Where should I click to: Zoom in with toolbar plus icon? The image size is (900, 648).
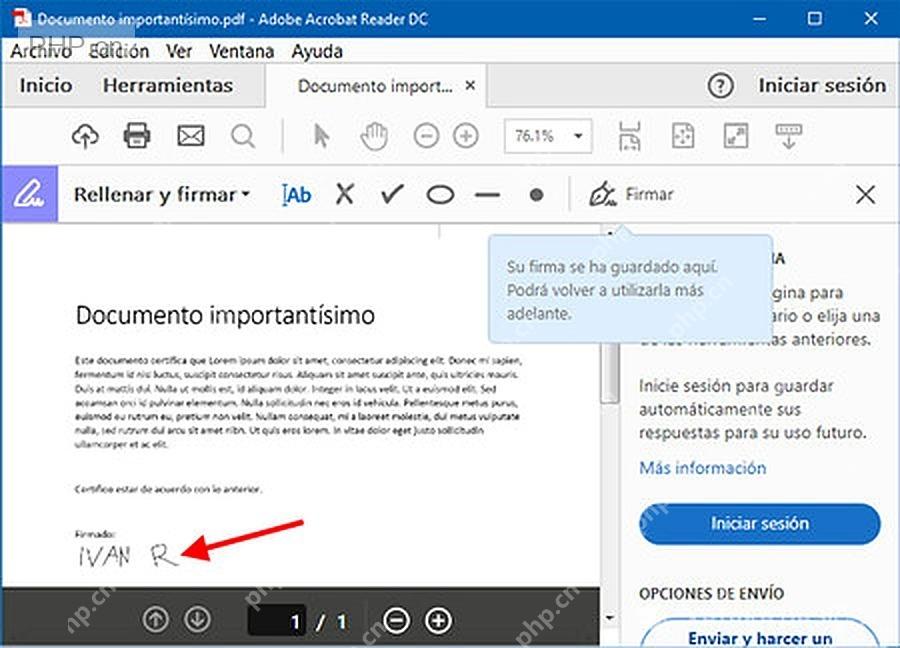pyautogui.click(x=466, y=136)
